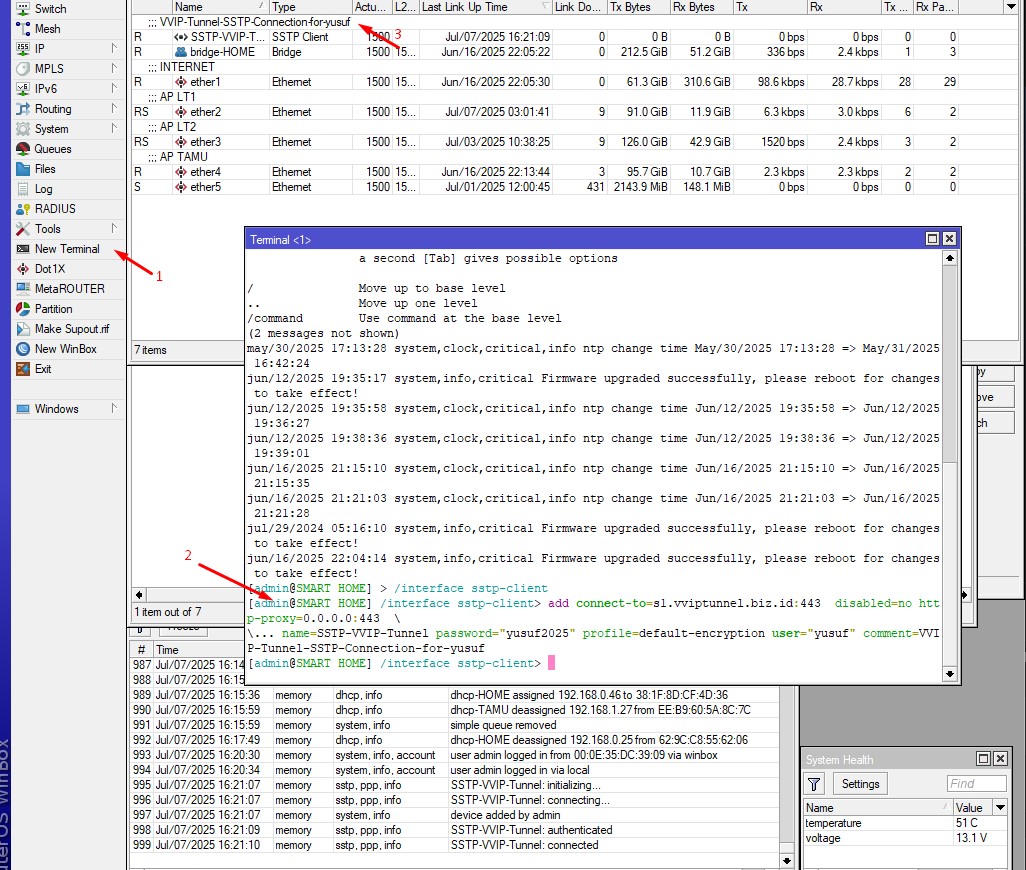1026x870 pixels.
Task: Click the IP menu icon
Action: click(x=23, y=49)
